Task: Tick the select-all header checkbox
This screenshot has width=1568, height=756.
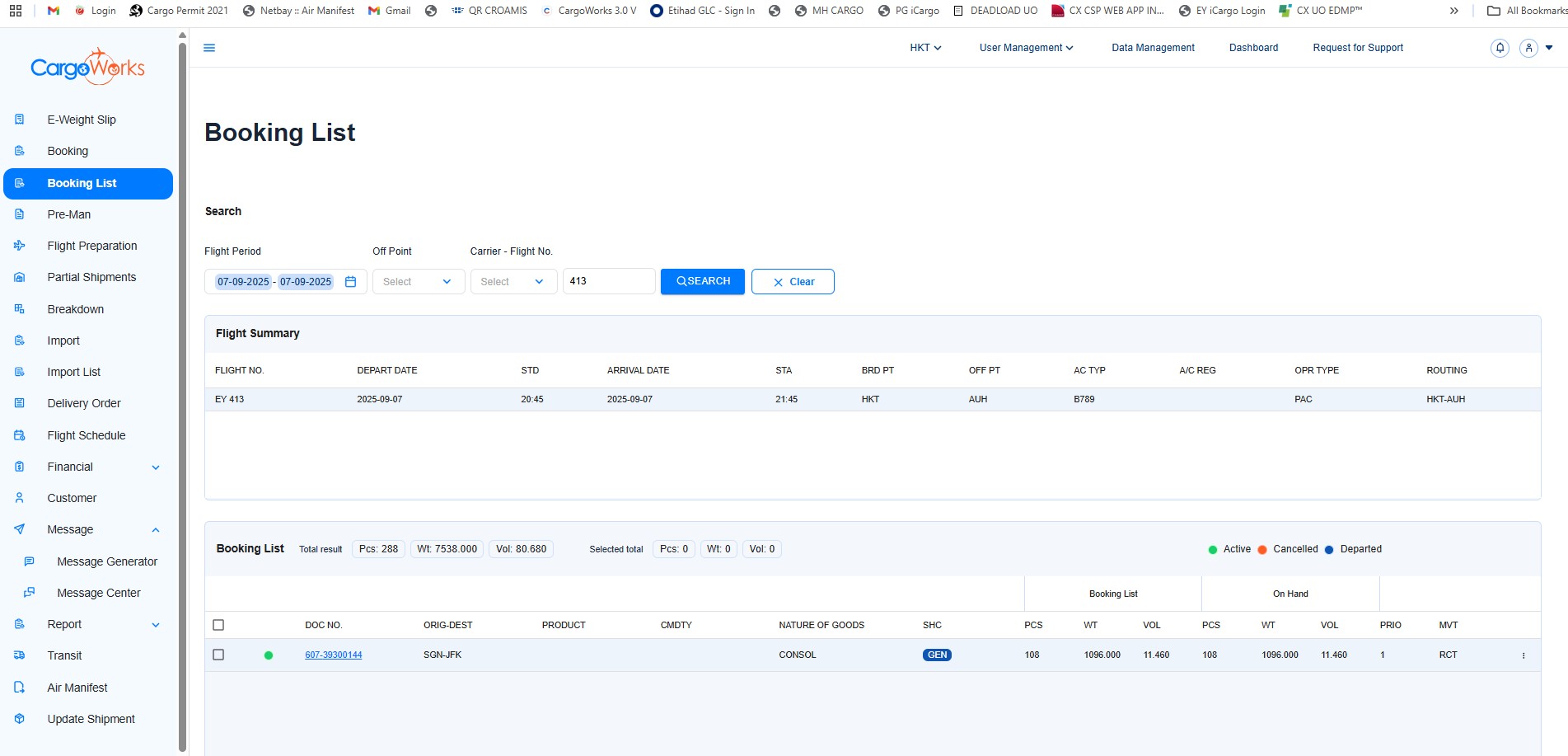Action: 218,625
